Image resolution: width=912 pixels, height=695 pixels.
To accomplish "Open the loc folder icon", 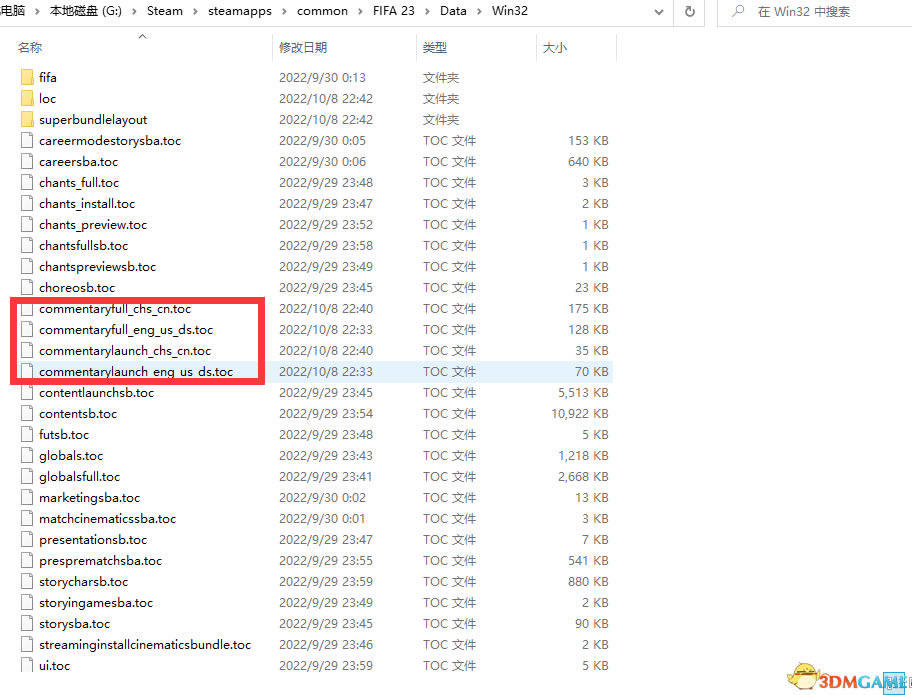I will tap(27, 98).
